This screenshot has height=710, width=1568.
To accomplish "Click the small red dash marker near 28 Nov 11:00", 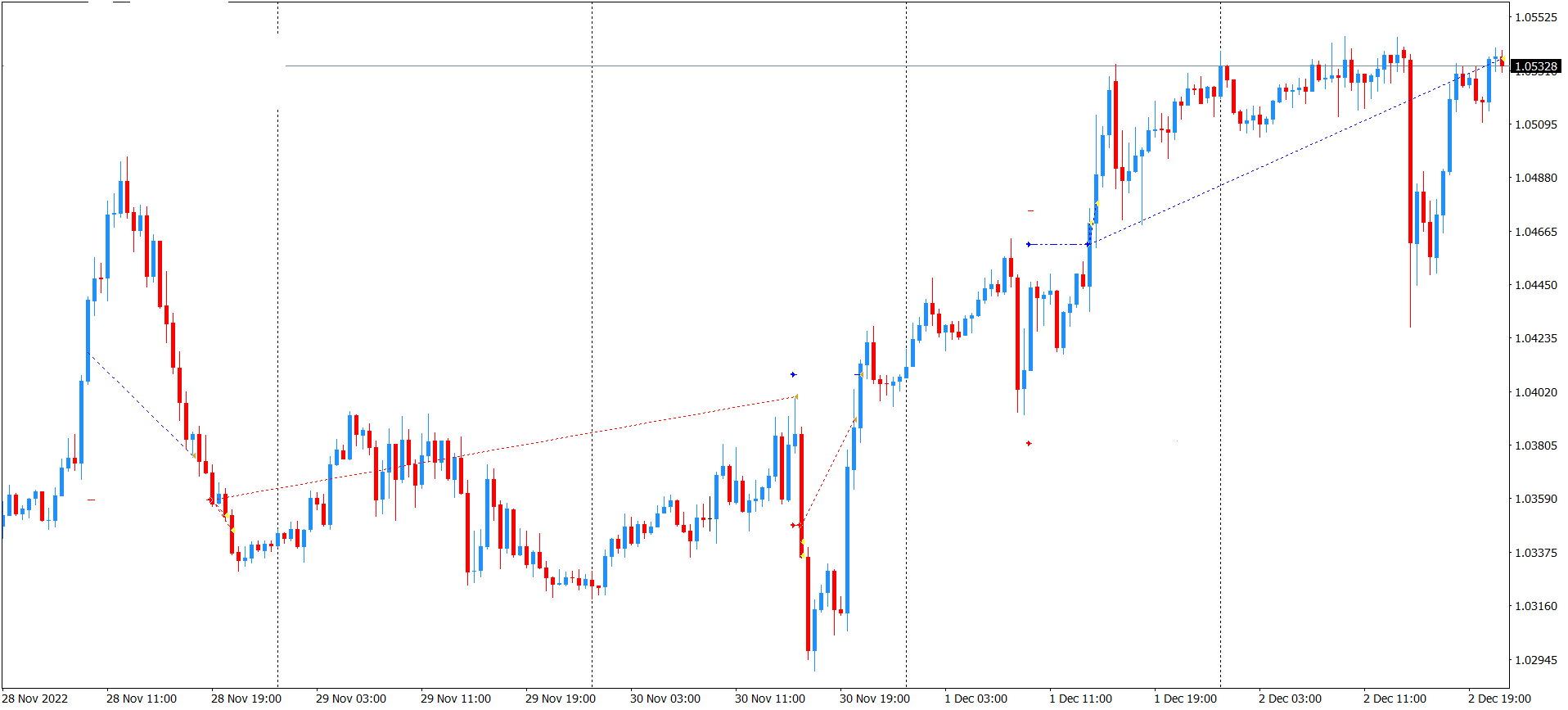I will [91, 500].
